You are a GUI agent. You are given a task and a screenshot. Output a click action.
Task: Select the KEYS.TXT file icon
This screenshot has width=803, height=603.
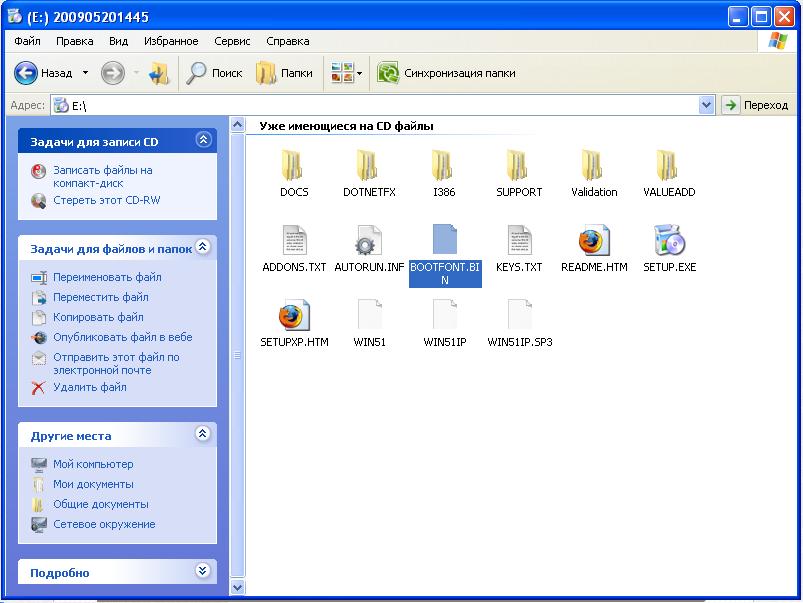[x=519, y=240]
